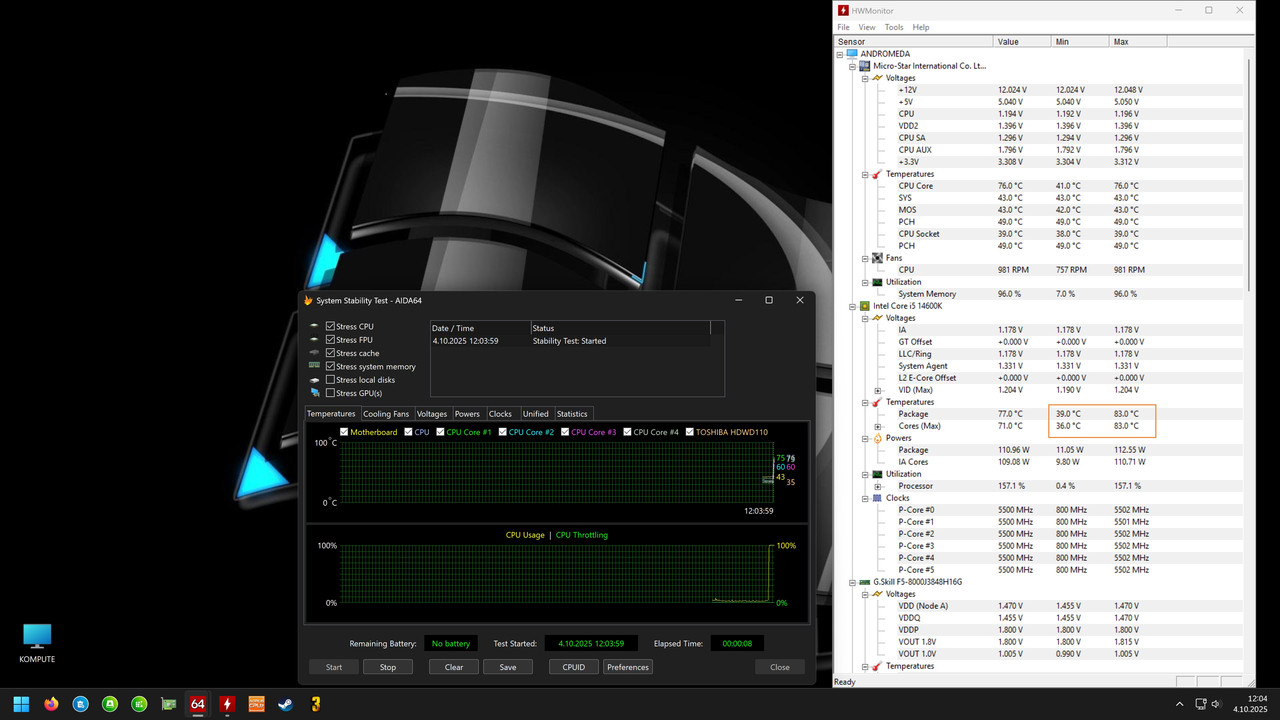Uncheck the Stress FPU checkbox

331,340
